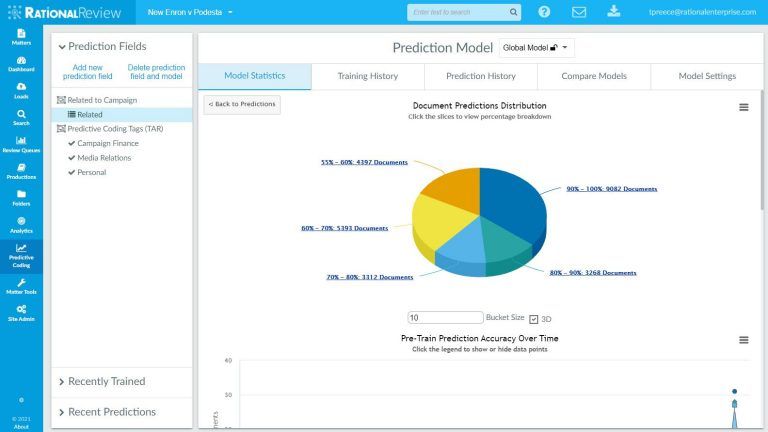768x432 pixels.
Task: Click the Bucket Size input field
Action: (x=445, y=318)
